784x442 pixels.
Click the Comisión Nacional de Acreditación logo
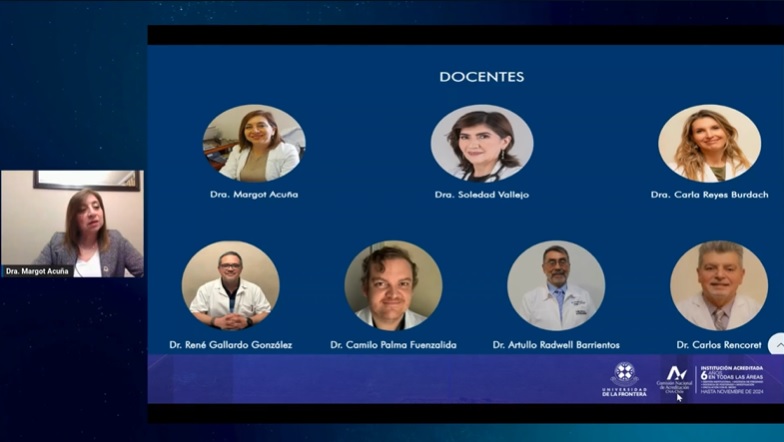676,379
